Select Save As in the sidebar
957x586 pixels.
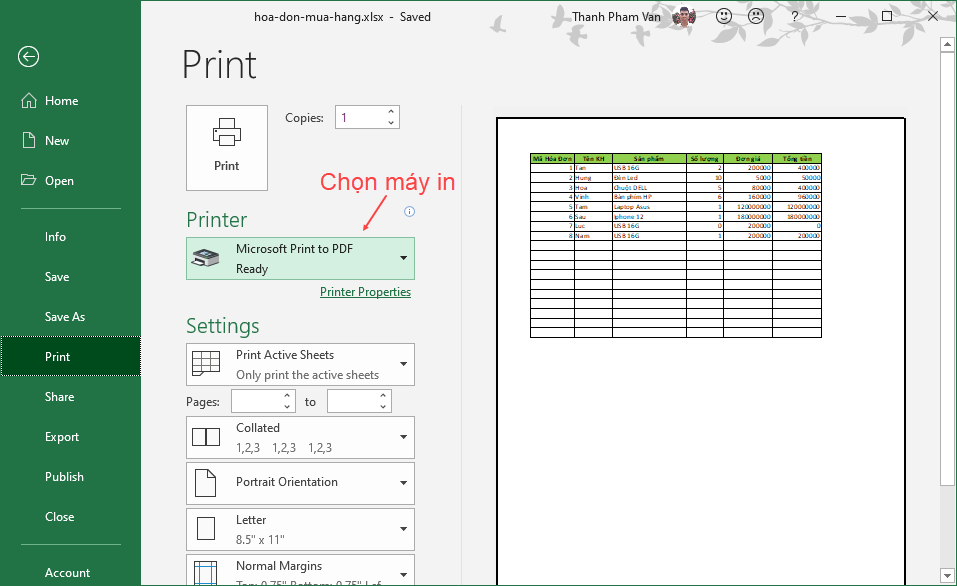(x=70, y=317)
